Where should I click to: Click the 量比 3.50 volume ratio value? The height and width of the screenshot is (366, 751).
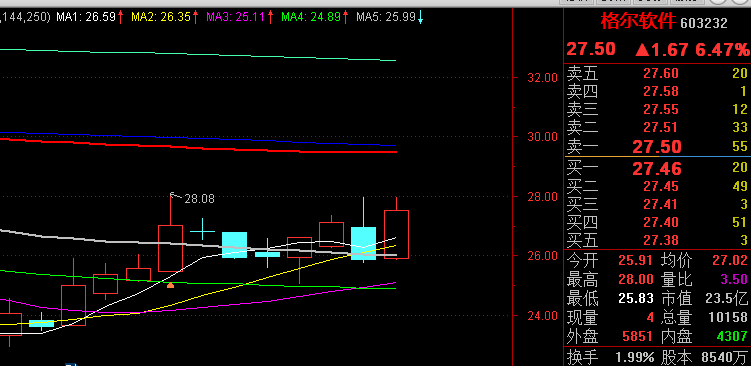(734, 279)
